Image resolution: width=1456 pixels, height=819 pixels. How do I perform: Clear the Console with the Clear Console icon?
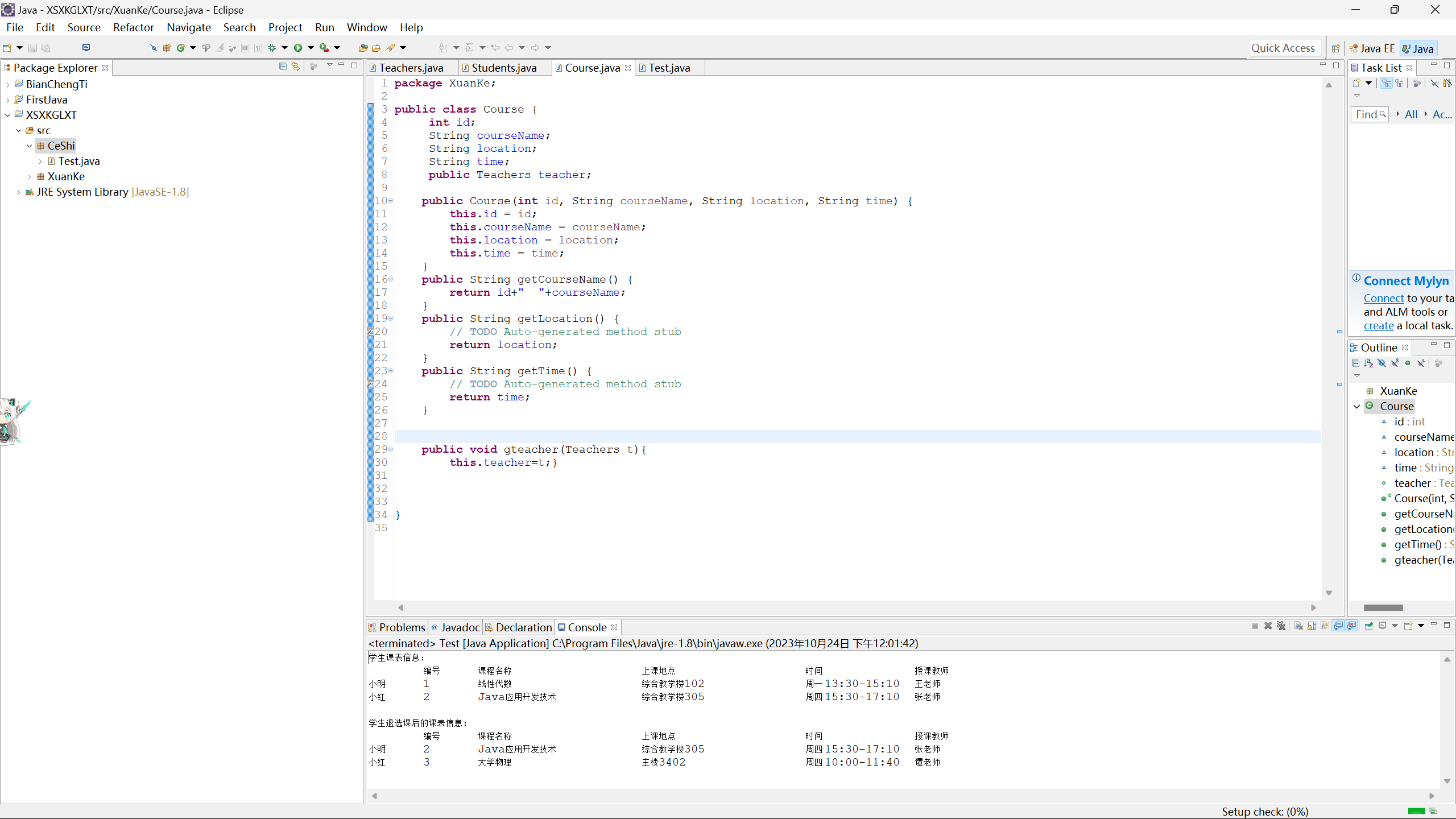click(1298, 626)
